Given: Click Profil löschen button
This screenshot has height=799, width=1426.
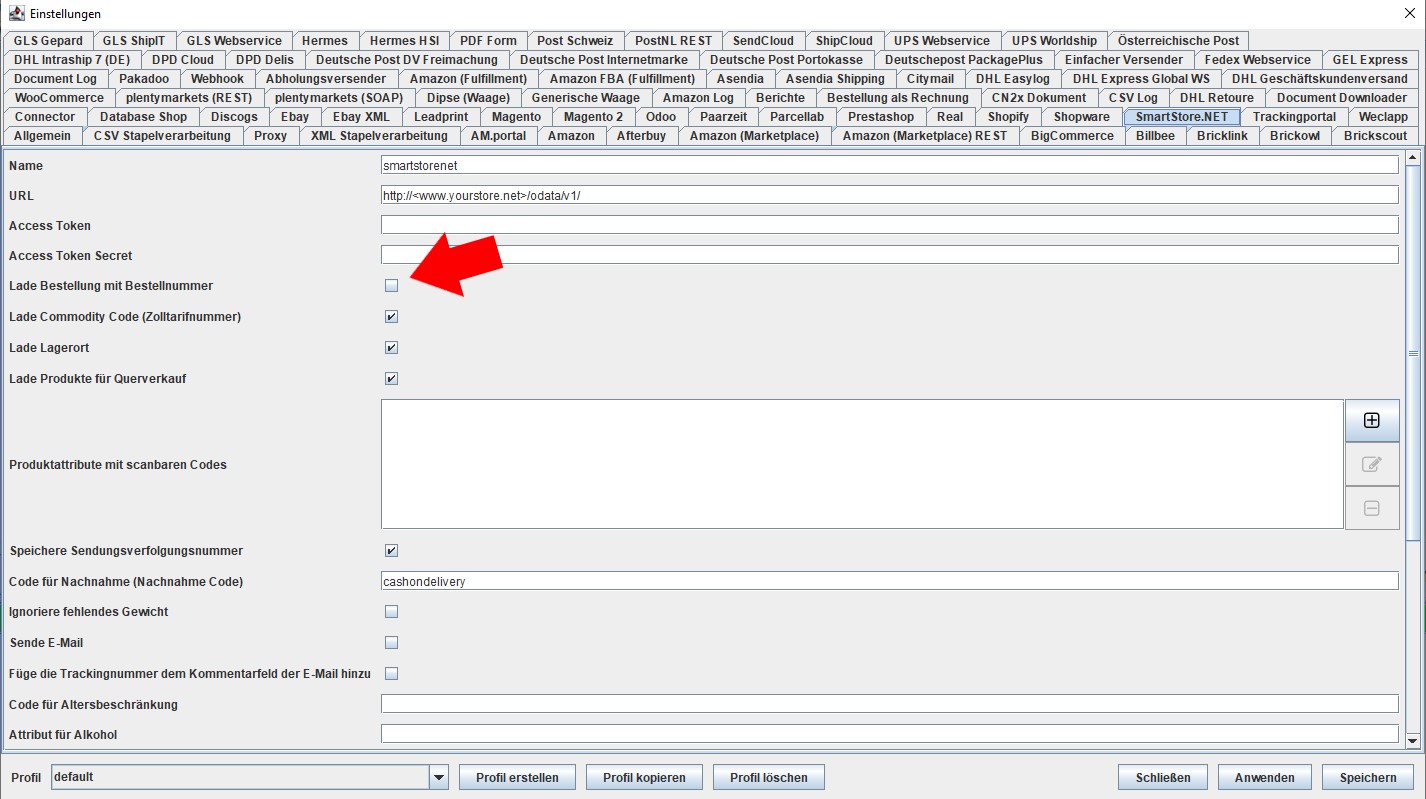Looking at the screenshot, I should click(x=769, y=778).
